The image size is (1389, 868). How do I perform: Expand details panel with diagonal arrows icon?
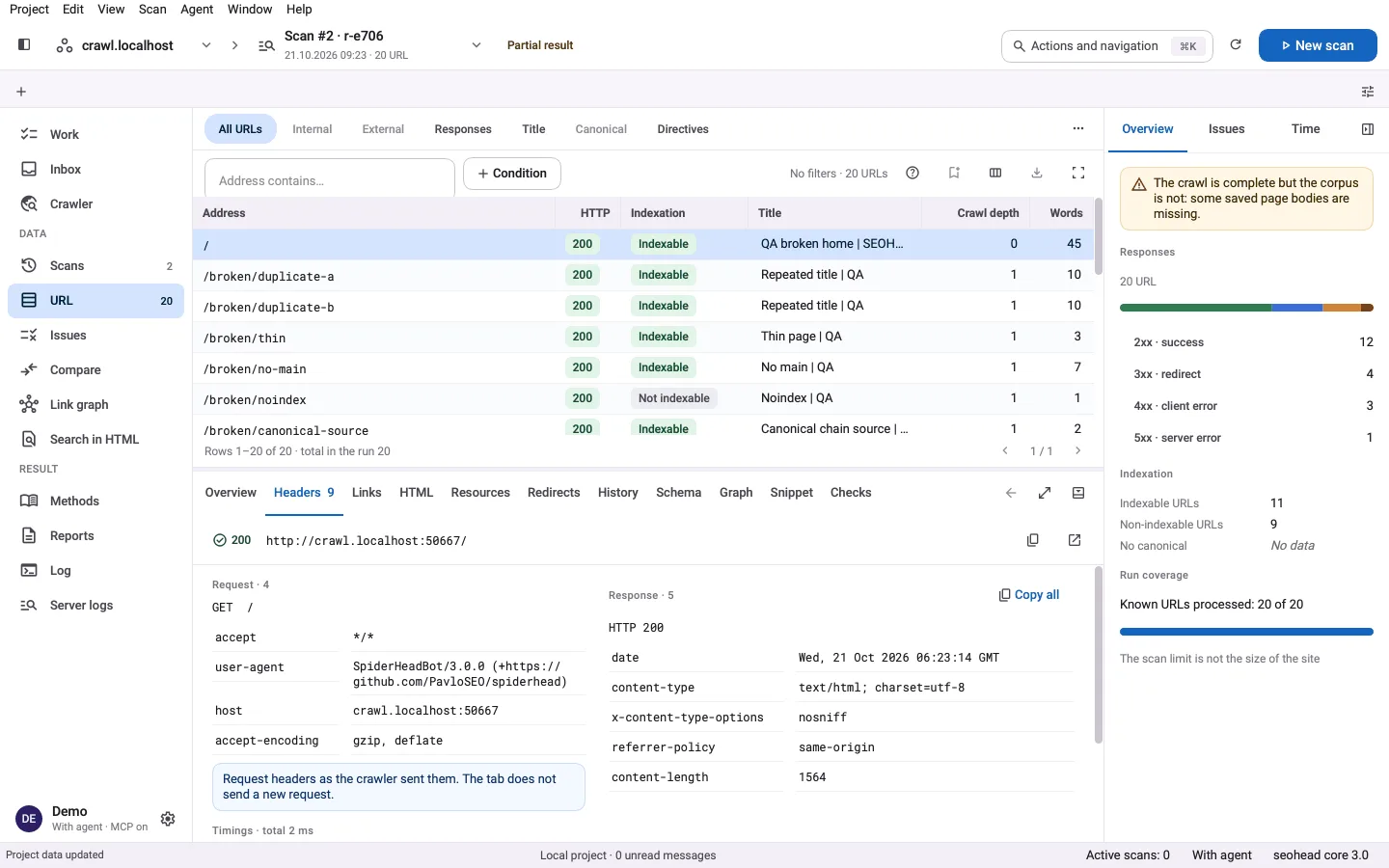(1045, 493)
